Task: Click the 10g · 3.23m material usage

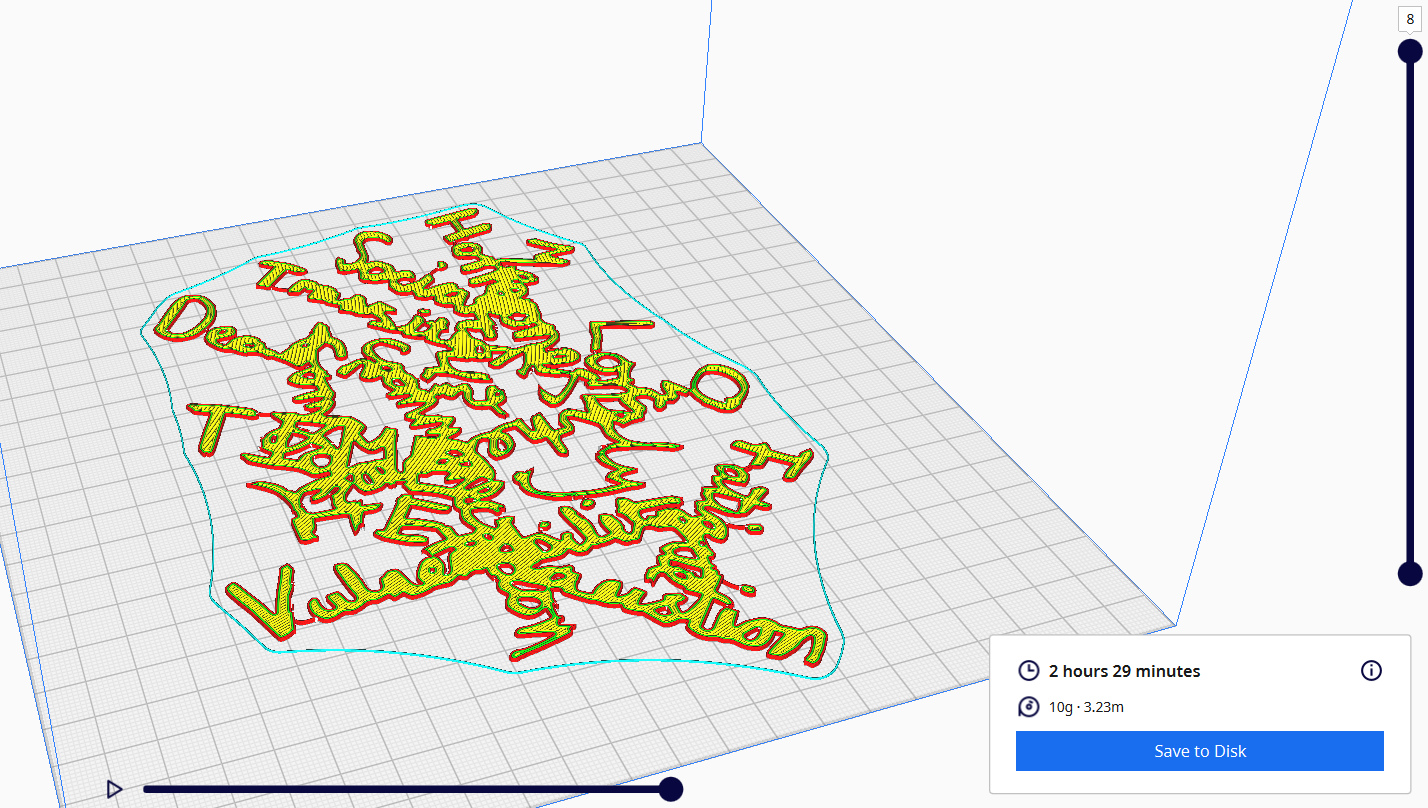Action: click(x=1086, y=707)
